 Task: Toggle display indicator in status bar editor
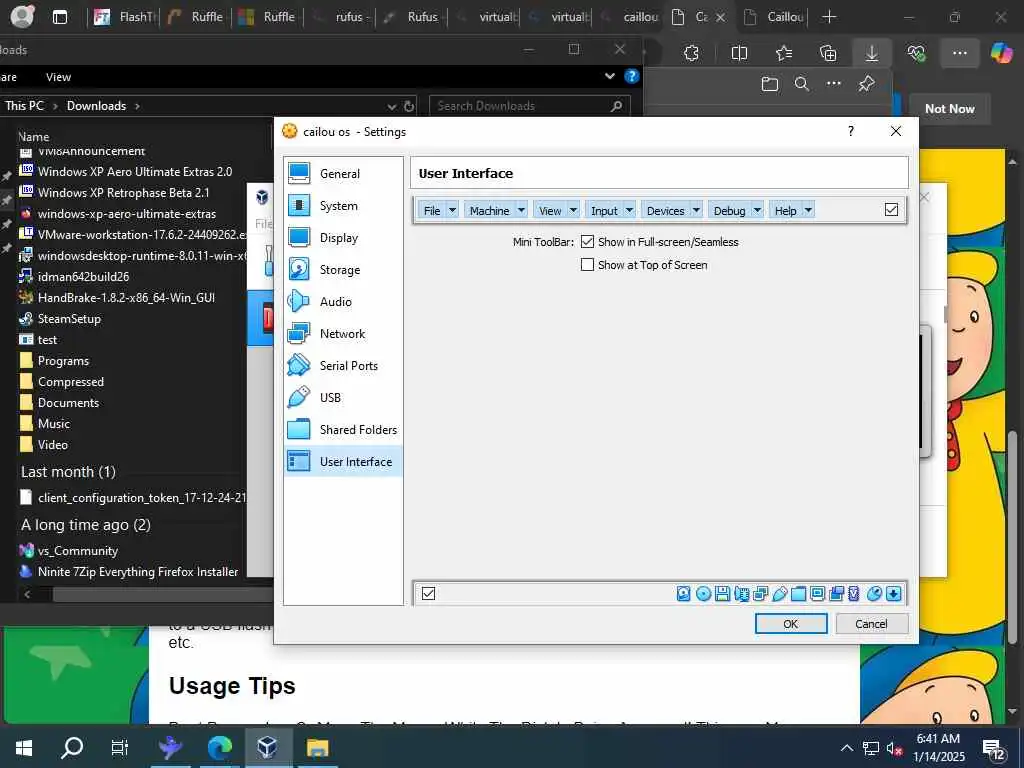pyautogui.click(x=817, y=594)
